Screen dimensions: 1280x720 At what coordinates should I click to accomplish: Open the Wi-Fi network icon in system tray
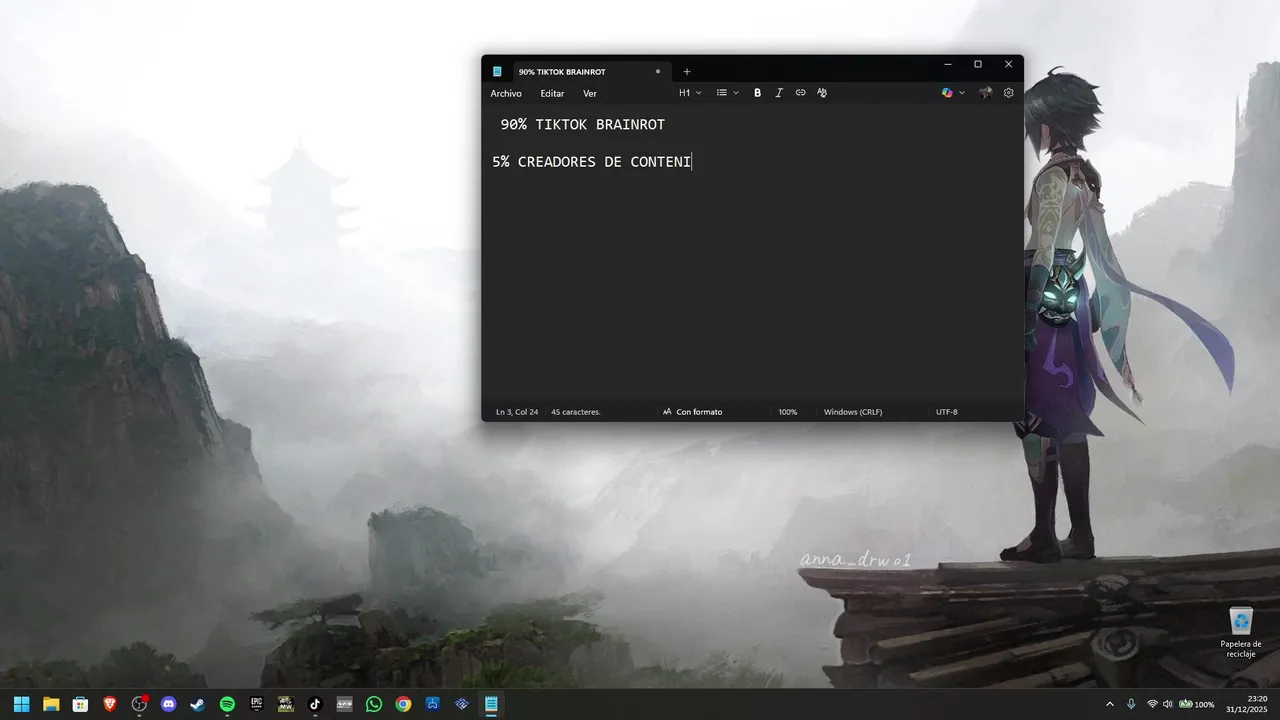[x=1153, y=704]
